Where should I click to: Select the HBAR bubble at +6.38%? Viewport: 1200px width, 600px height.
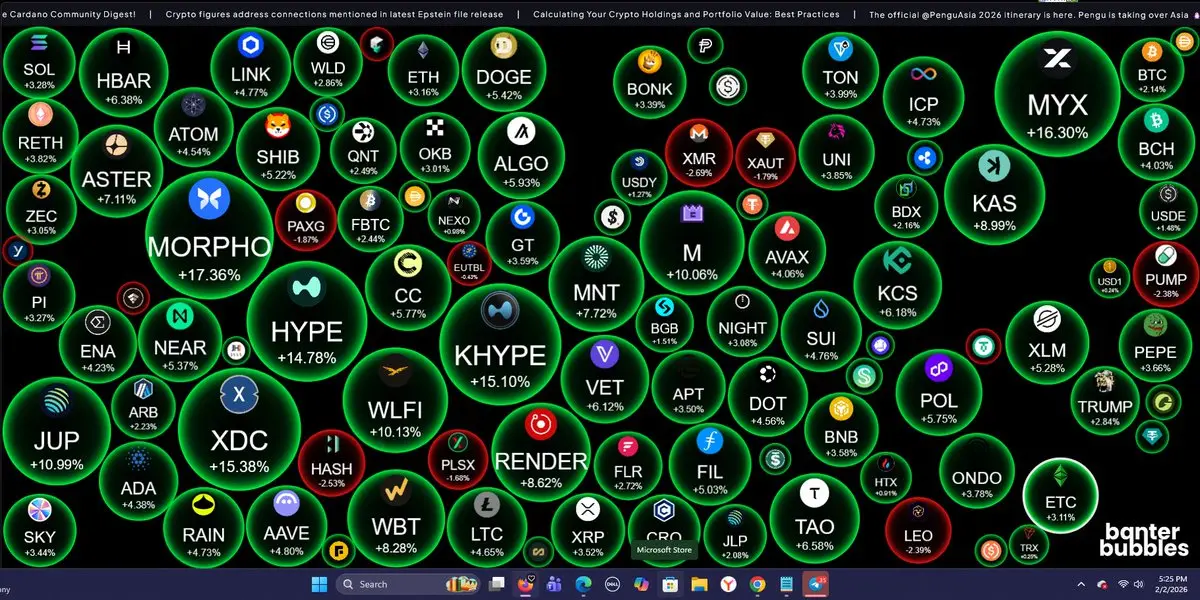(124, 71)
